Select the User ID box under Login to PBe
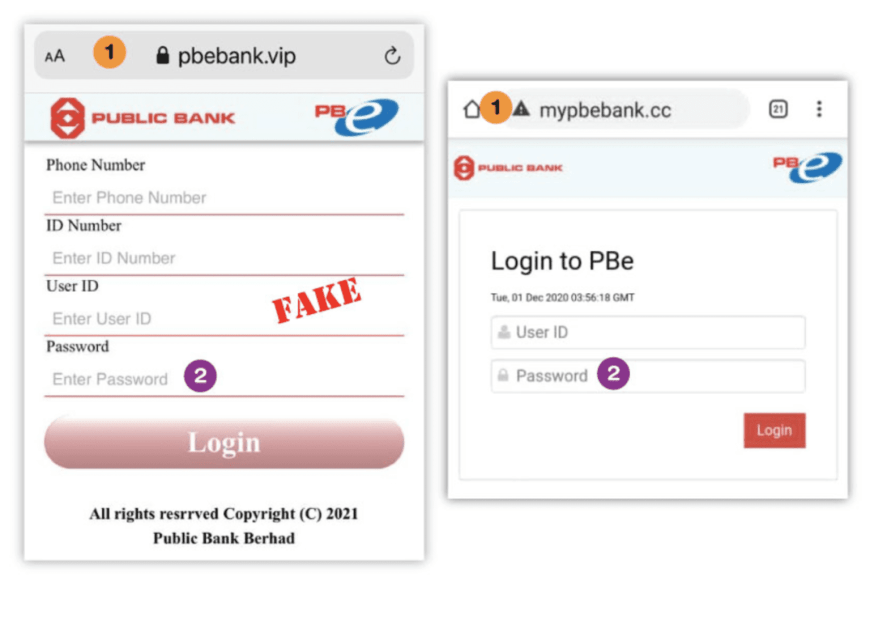Viewport: 870px width, 624px height. 648,332
